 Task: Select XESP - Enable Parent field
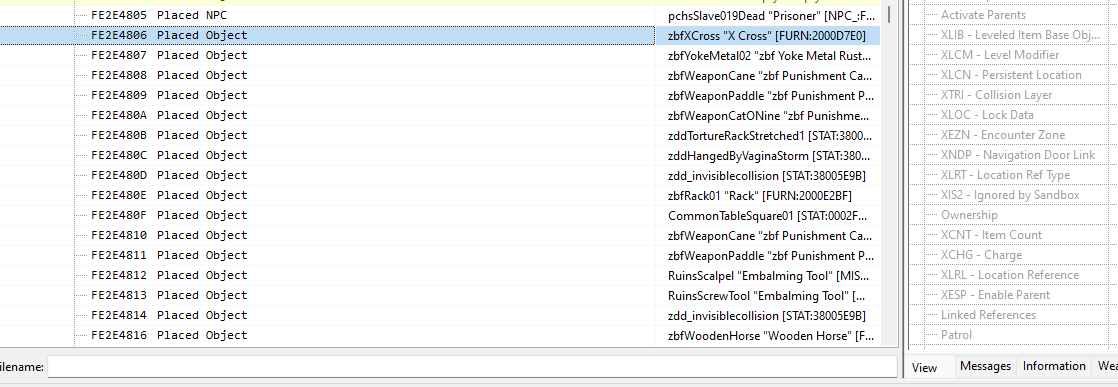[995, 294]
